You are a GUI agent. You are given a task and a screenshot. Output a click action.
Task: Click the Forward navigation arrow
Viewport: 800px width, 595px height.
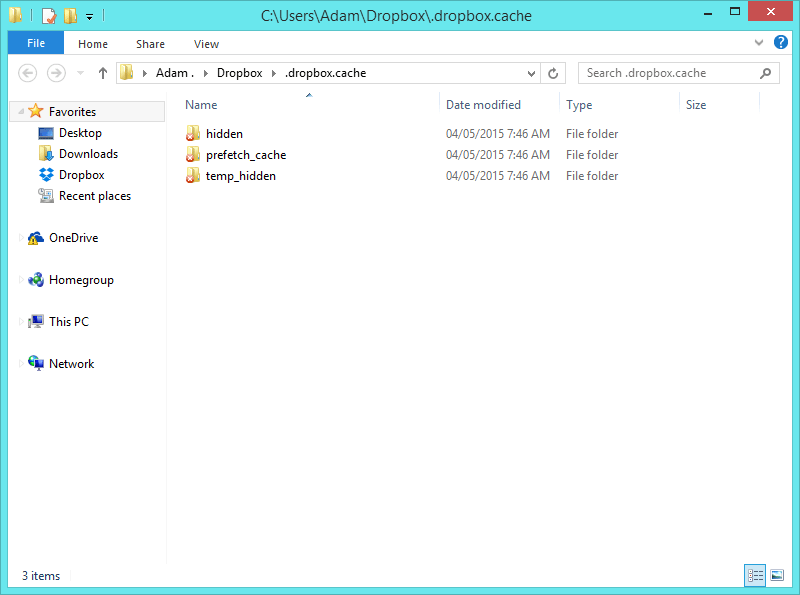[x=56, y=73]
